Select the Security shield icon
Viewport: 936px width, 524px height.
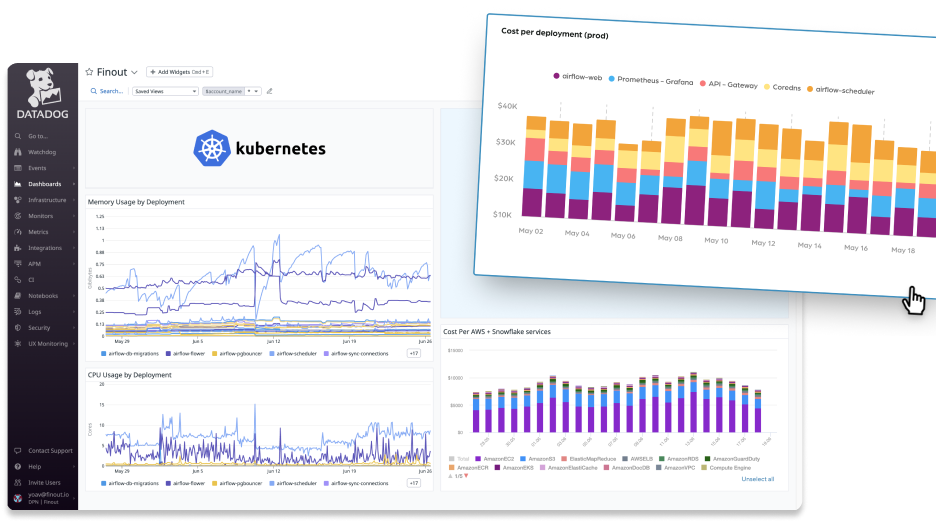[18, 328]
